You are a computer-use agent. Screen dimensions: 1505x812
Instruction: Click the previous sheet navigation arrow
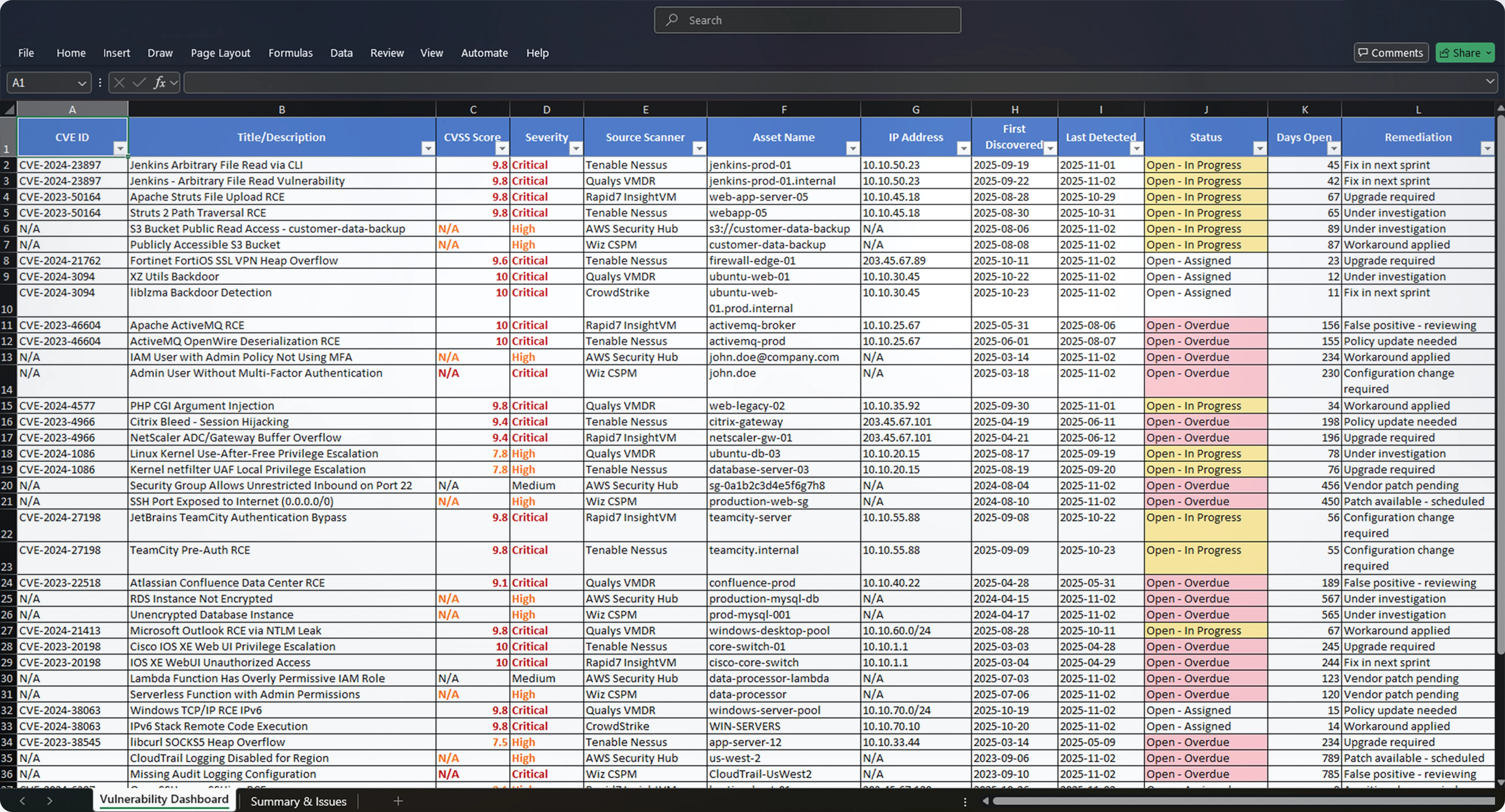click(x=22, y=801)
